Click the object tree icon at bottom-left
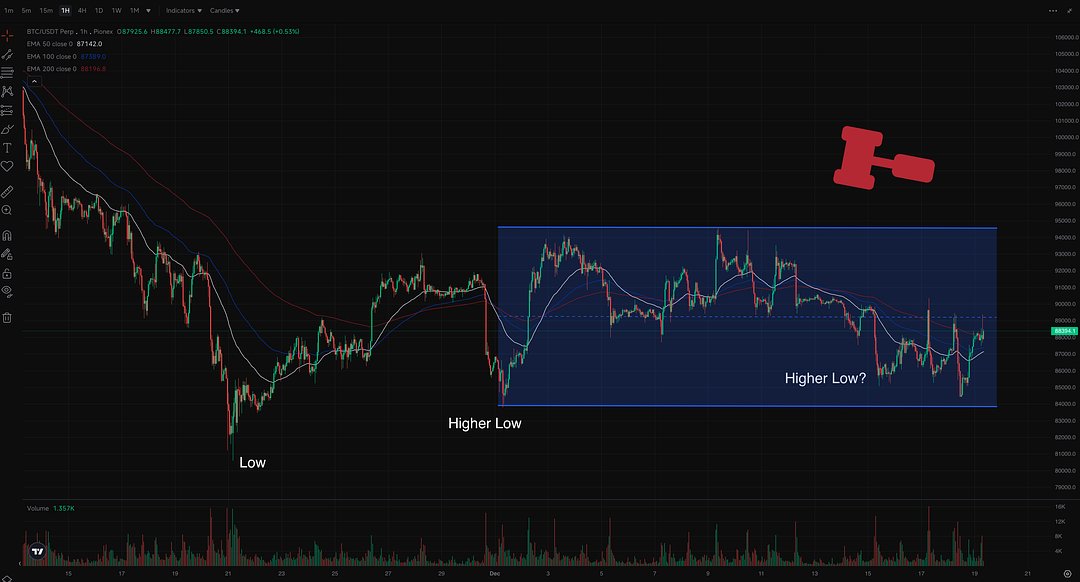The height and width of the screenshot is (582, 1080). point(7,577)
